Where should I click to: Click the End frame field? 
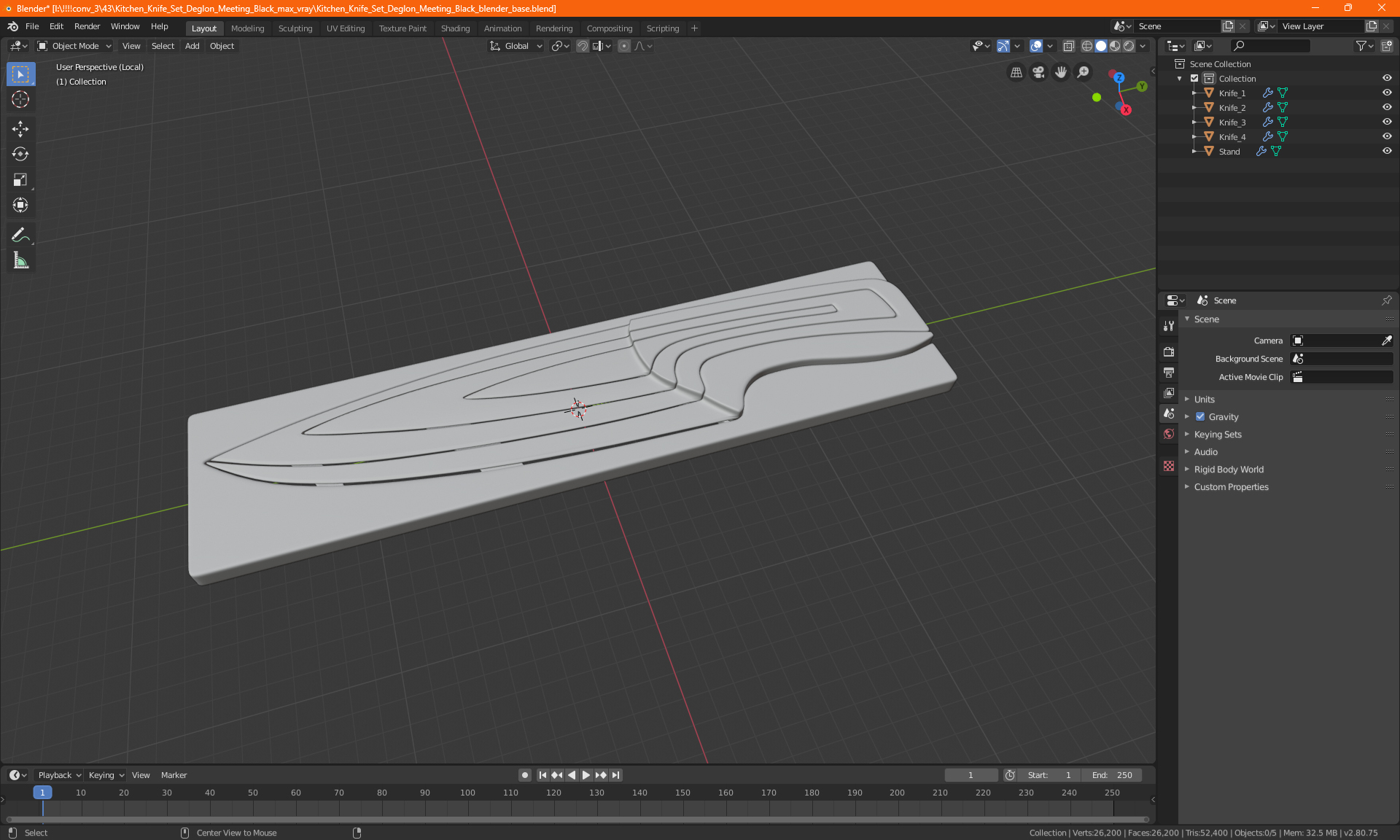coord(1112,775)
